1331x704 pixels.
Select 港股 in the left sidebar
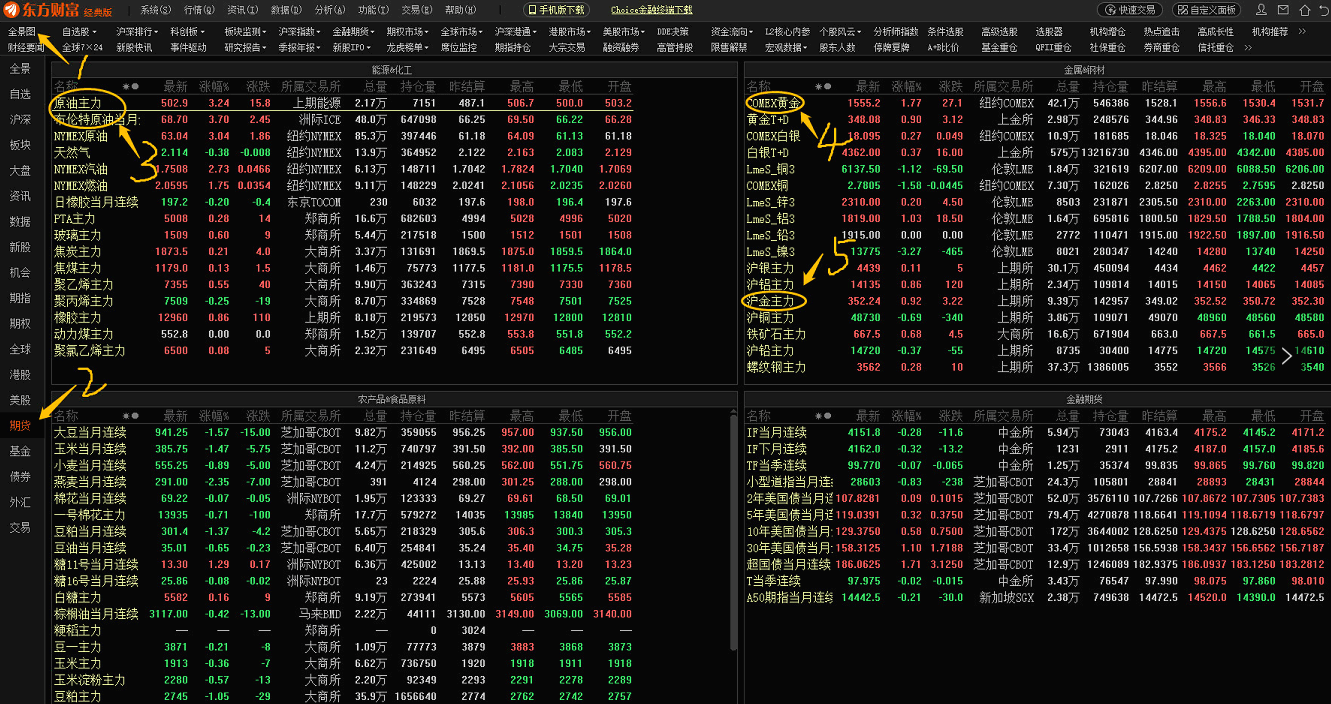coord(20,374)
